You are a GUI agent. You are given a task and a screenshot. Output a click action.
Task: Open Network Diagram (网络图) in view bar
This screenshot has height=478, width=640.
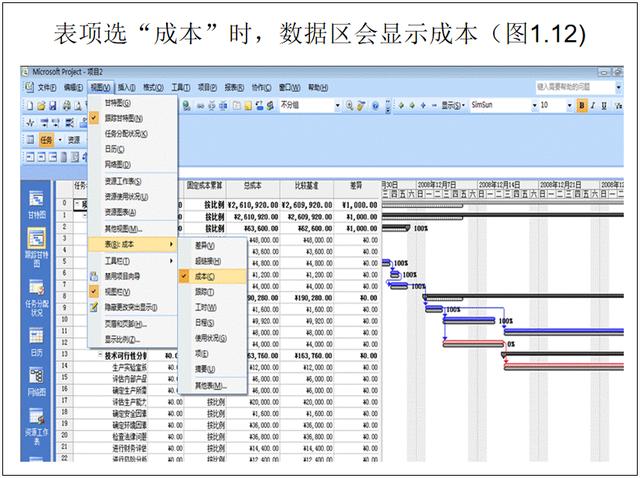tap(37, 382)
